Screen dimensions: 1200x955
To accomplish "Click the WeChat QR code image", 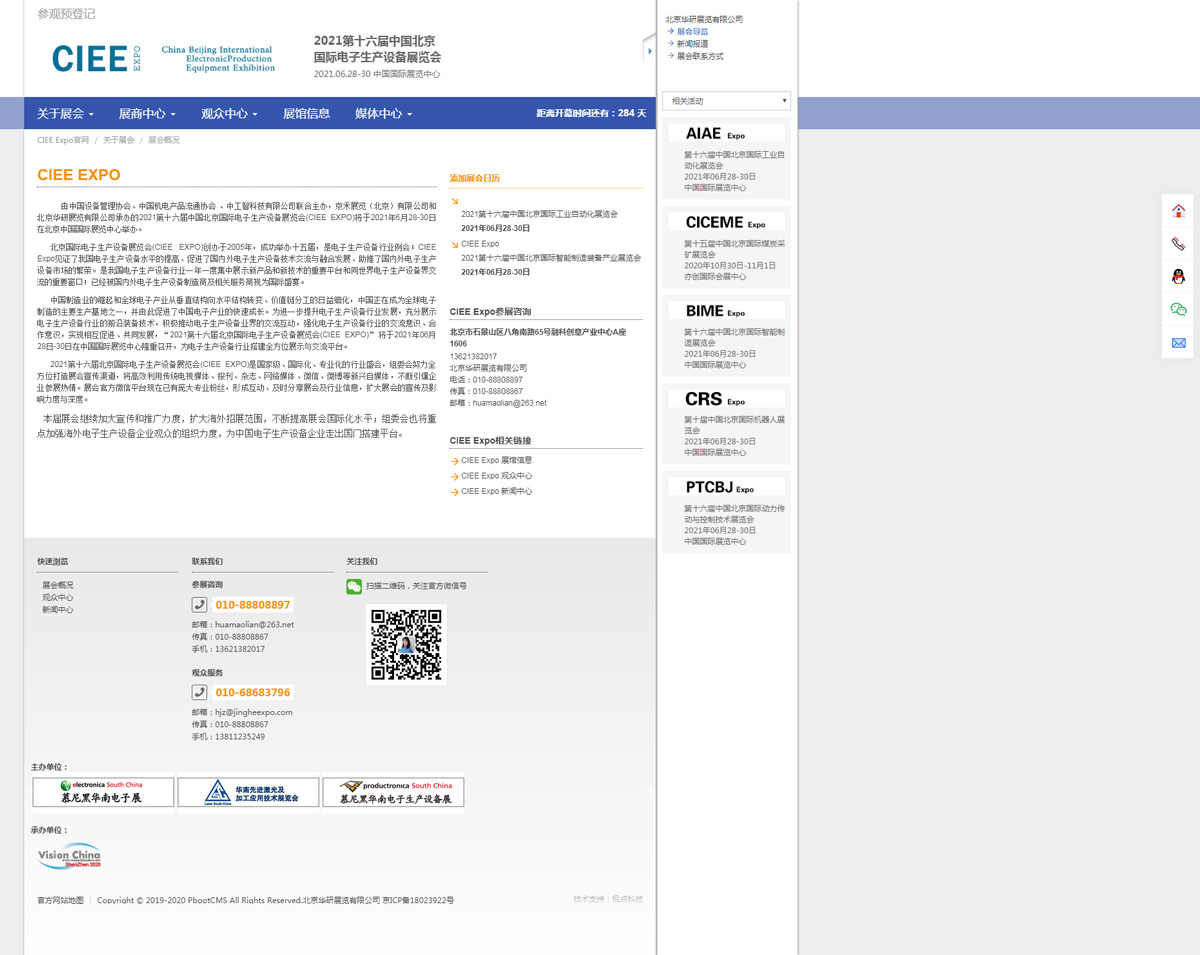I will click(x=406, y=645).
